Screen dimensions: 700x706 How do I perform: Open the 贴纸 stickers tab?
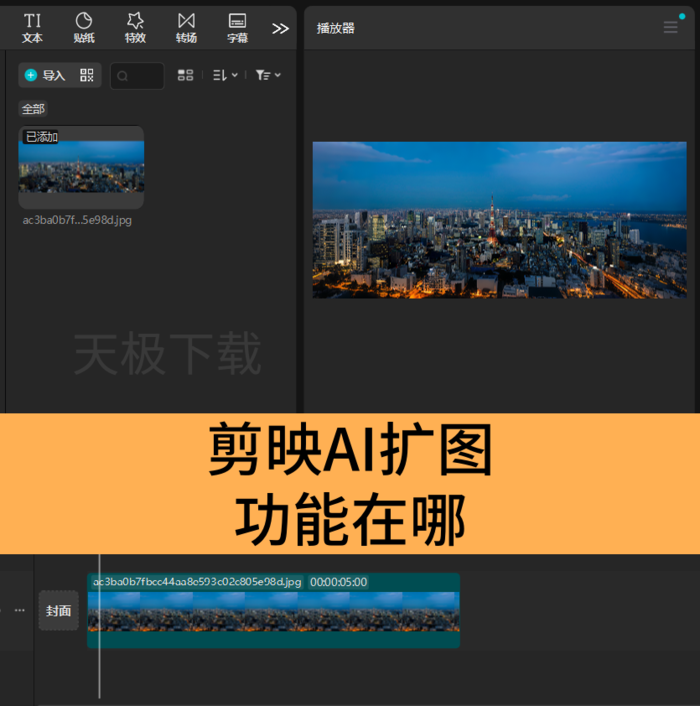click(x=84, y=28)
